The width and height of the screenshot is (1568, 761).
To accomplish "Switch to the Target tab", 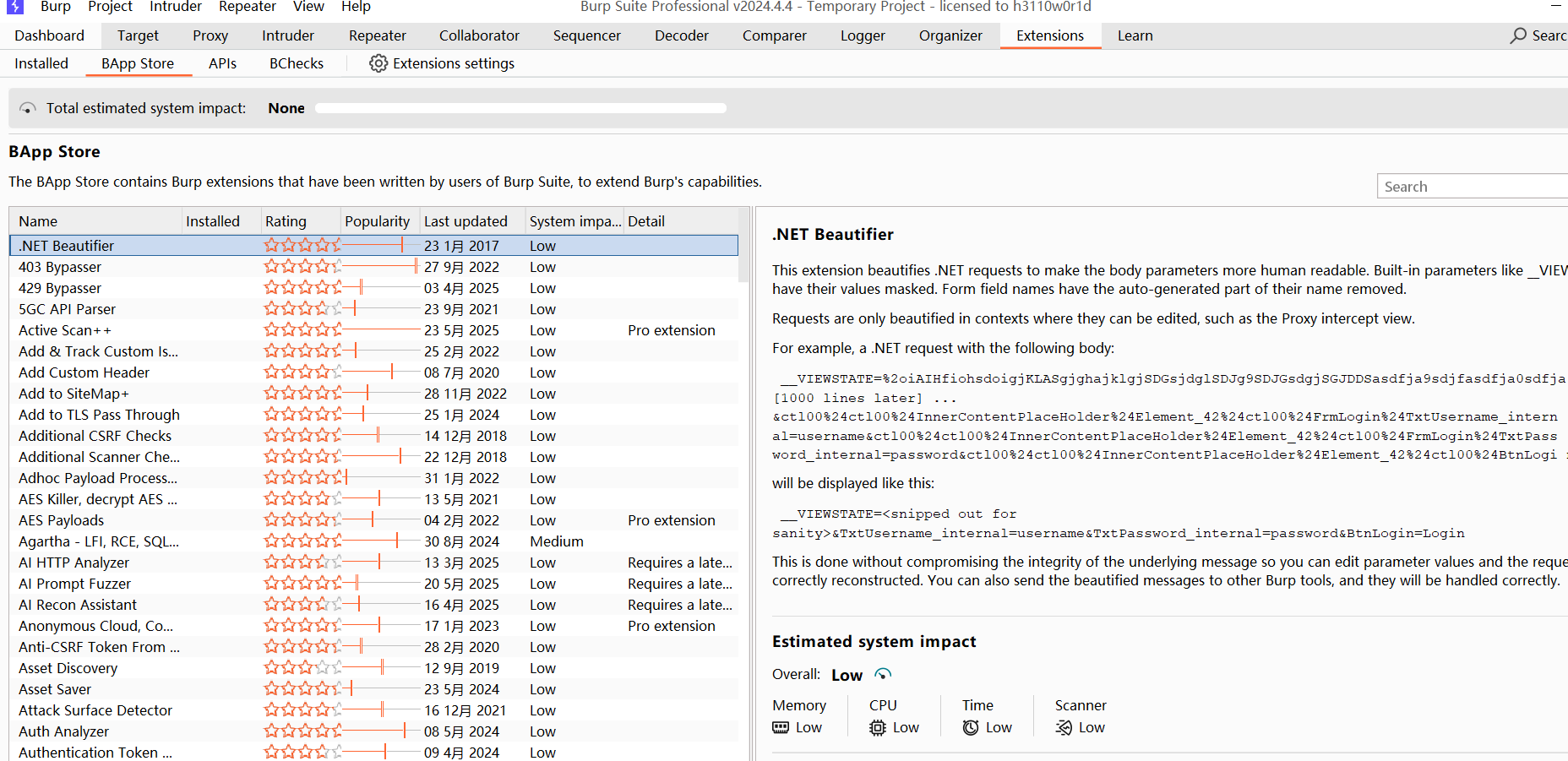I will coord(138,35).
